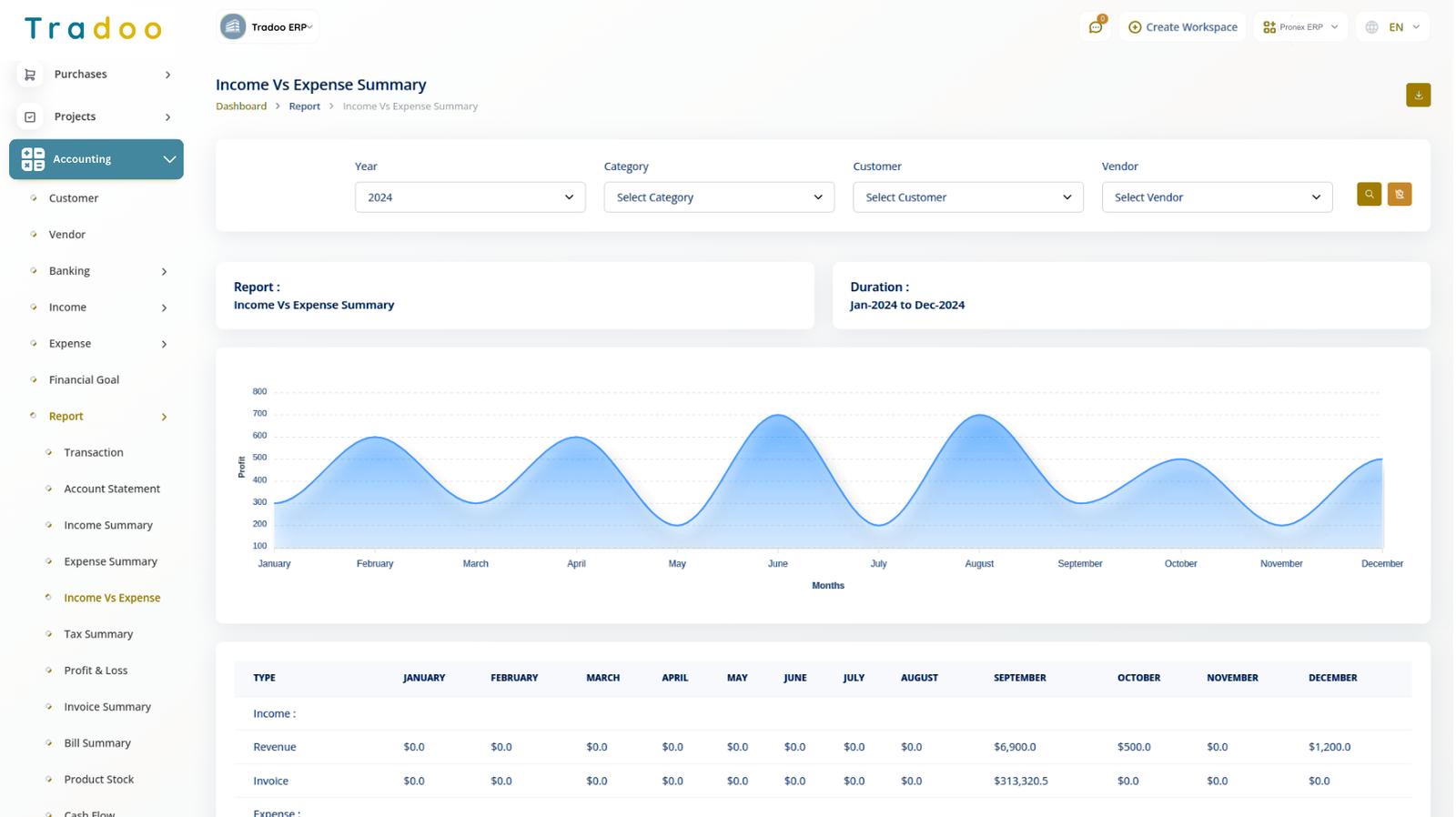Open the chat messages icon
The width and height of the screenshot is (1456, 817).
coord(1096,27)
